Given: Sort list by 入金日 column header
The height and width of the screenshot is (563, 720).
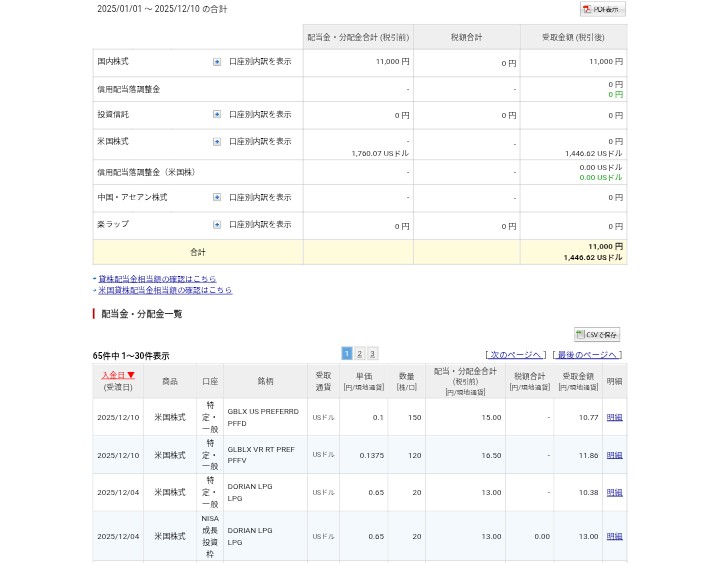Looking at the screenshot, I should point(118,375).
